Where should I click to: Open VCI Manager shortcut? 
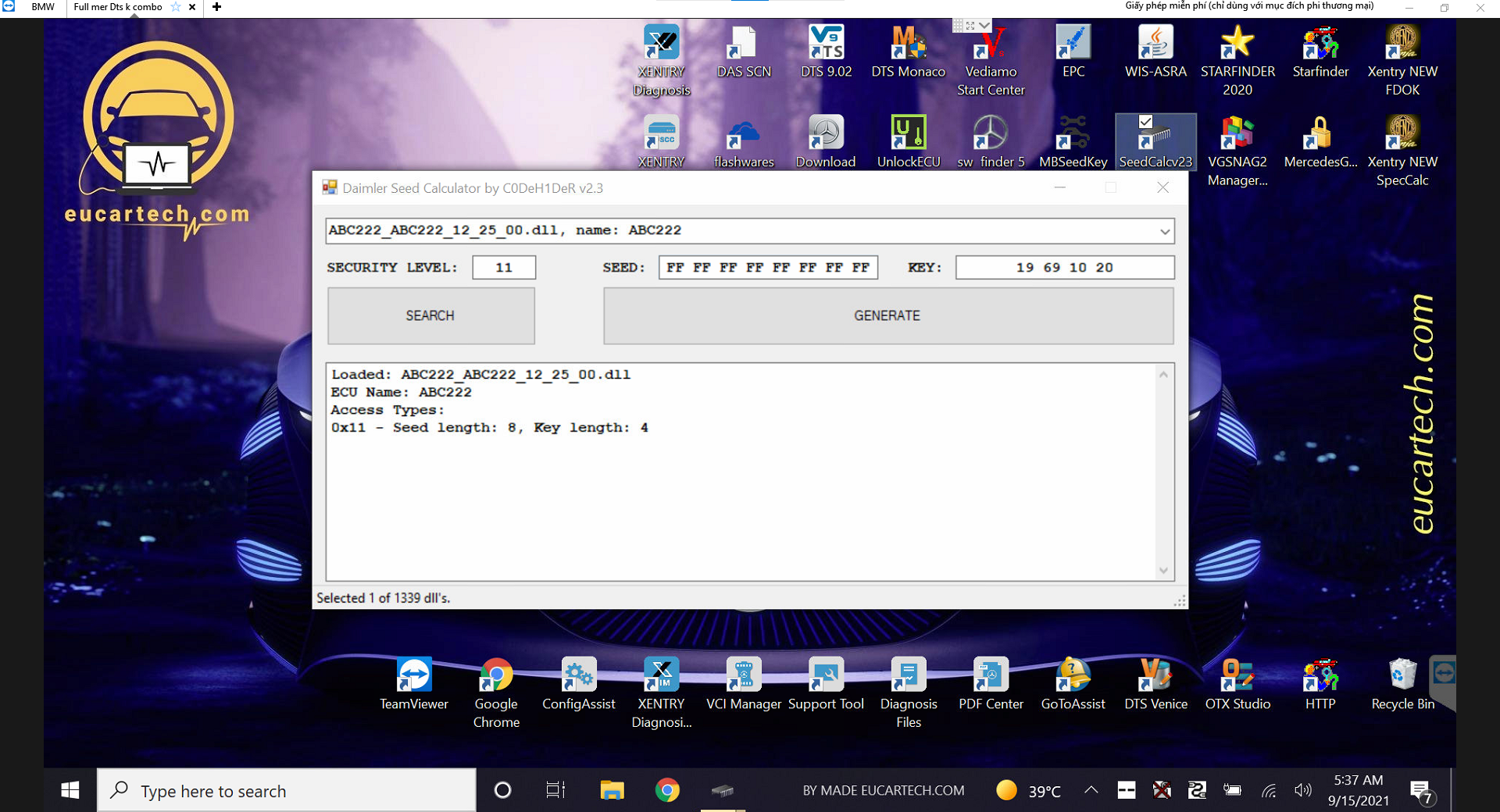pos(744,684)
